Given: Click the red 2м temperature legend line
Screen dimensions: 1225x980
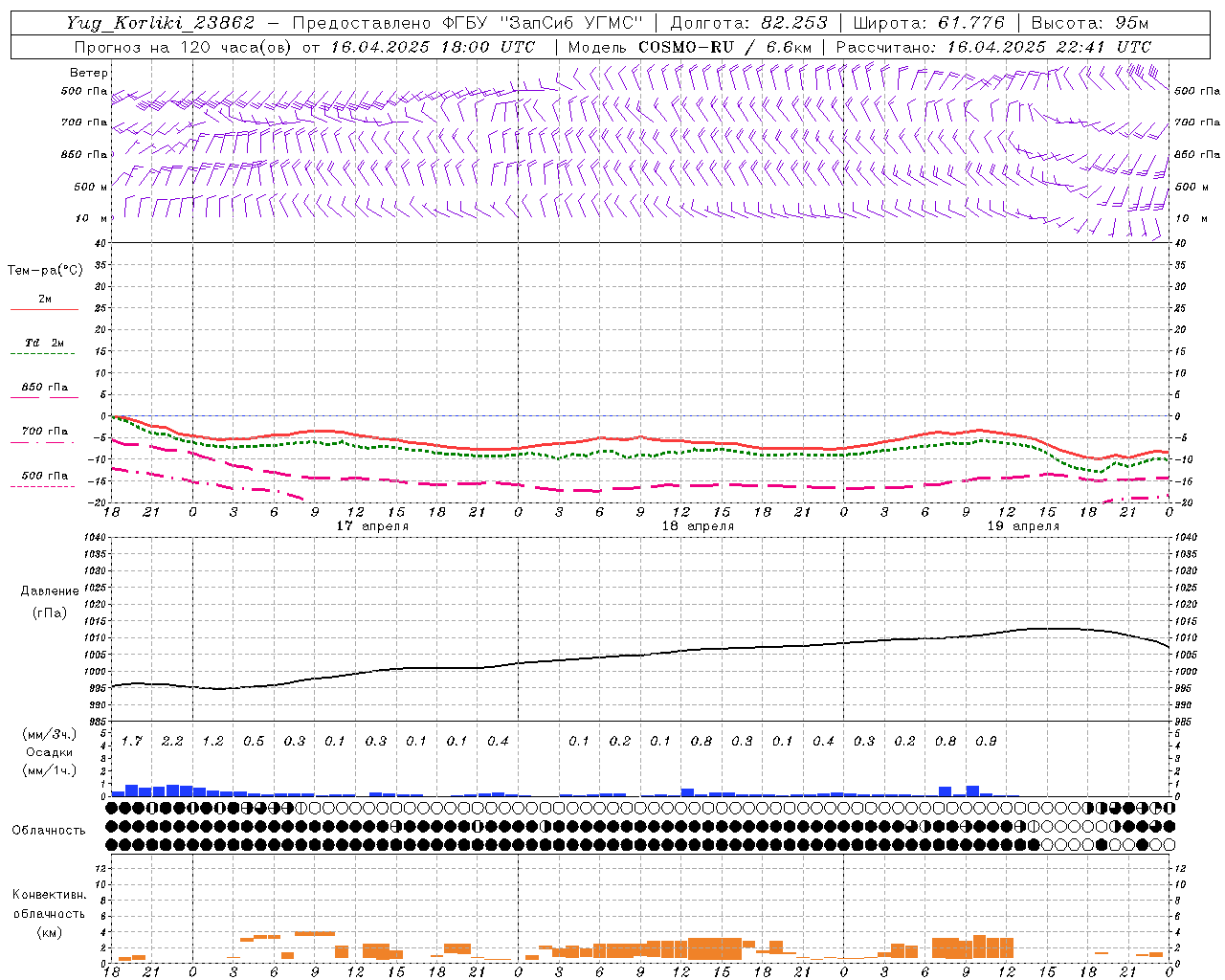Looking at the screenshot, I should coord(44,309).
